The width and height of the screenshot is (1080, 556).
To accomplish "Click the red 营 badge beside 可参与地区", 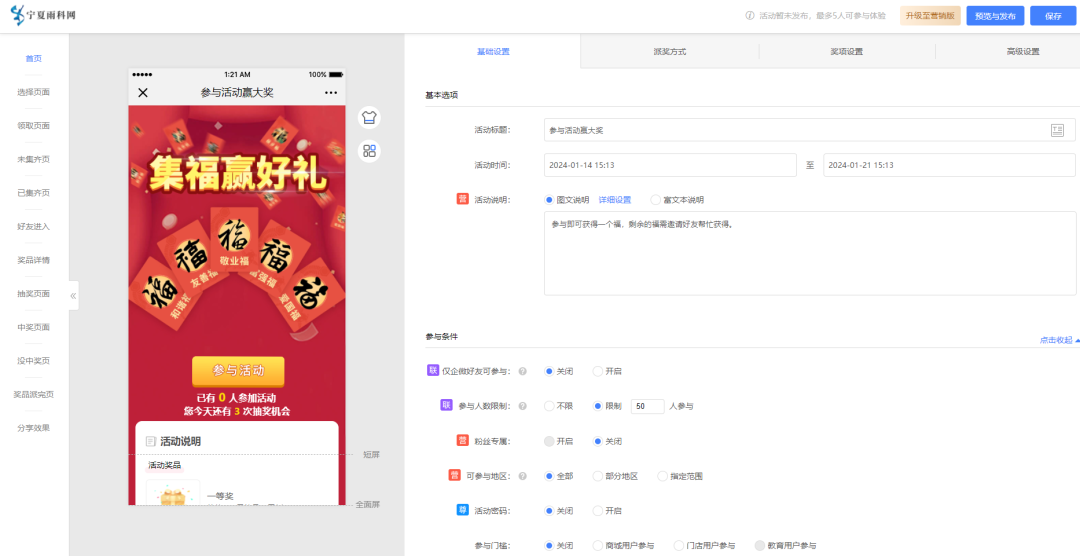I will pyautogui.click(x=455, y=475).
